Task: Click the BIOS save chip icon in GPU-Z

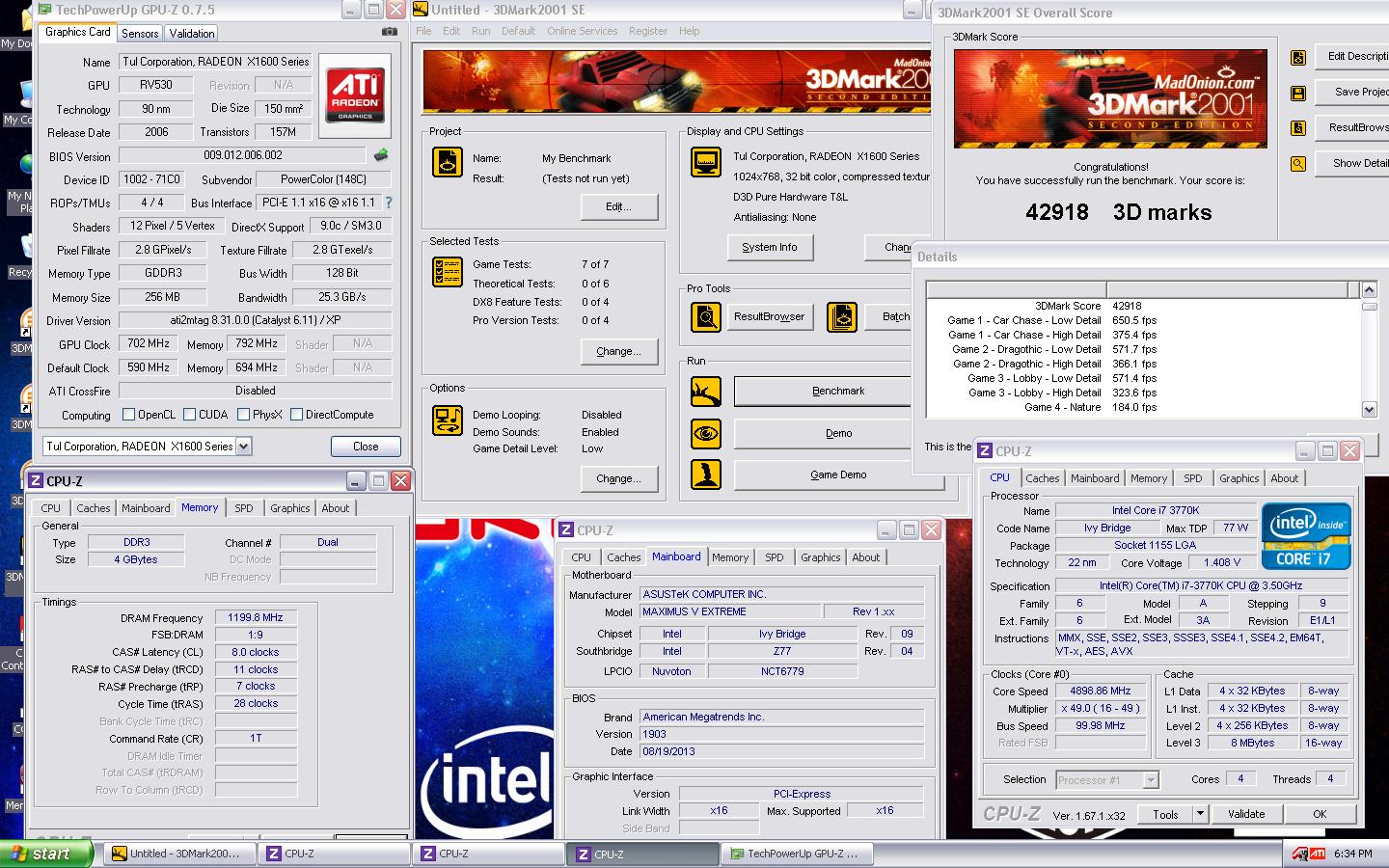Action: point(382,155)
